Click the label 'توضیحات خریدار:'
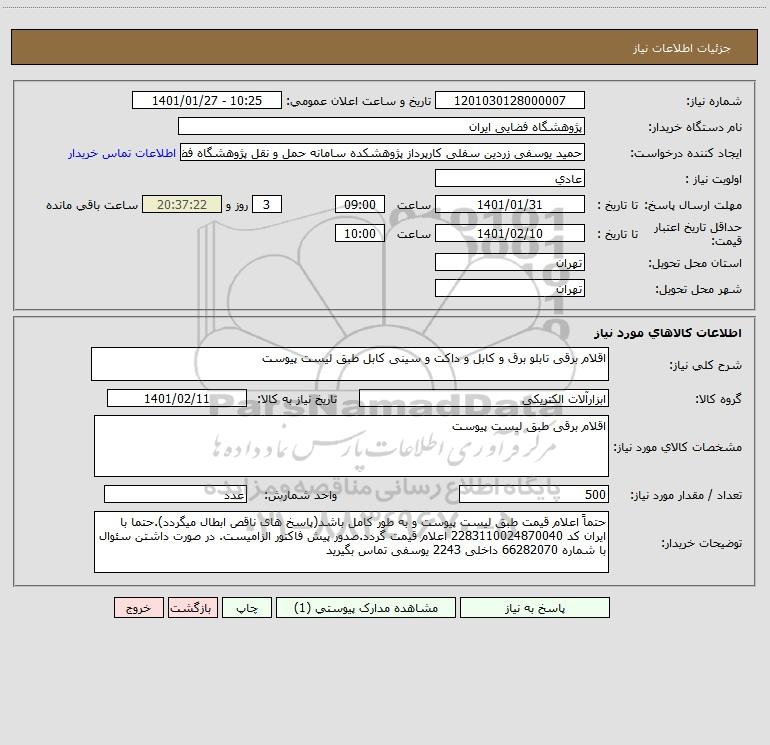 point(701,543)
